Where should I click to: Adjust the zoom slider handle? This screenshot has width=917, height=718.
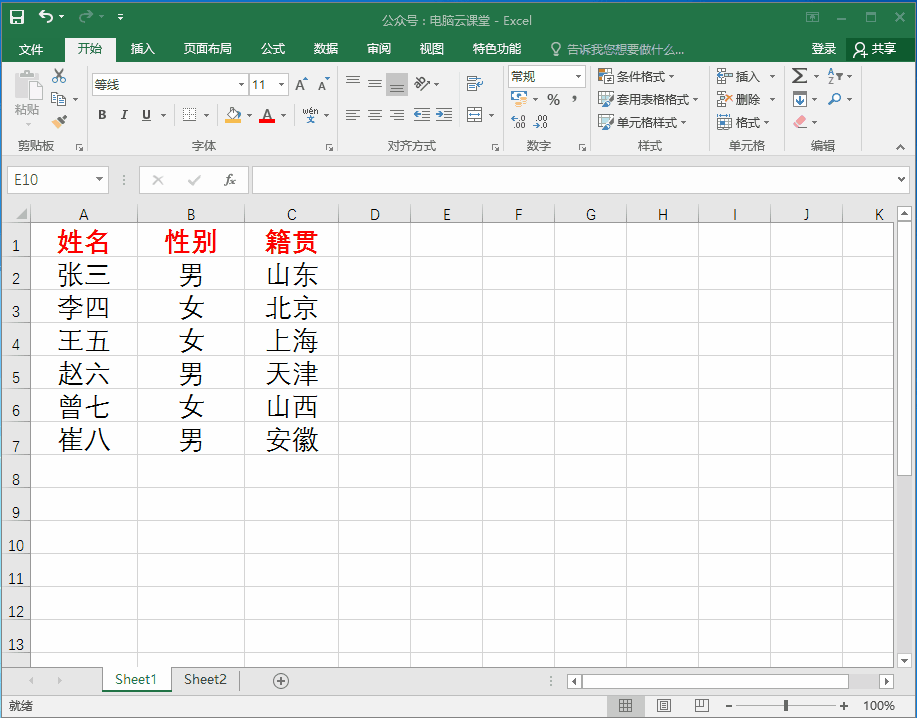point(786,706)
